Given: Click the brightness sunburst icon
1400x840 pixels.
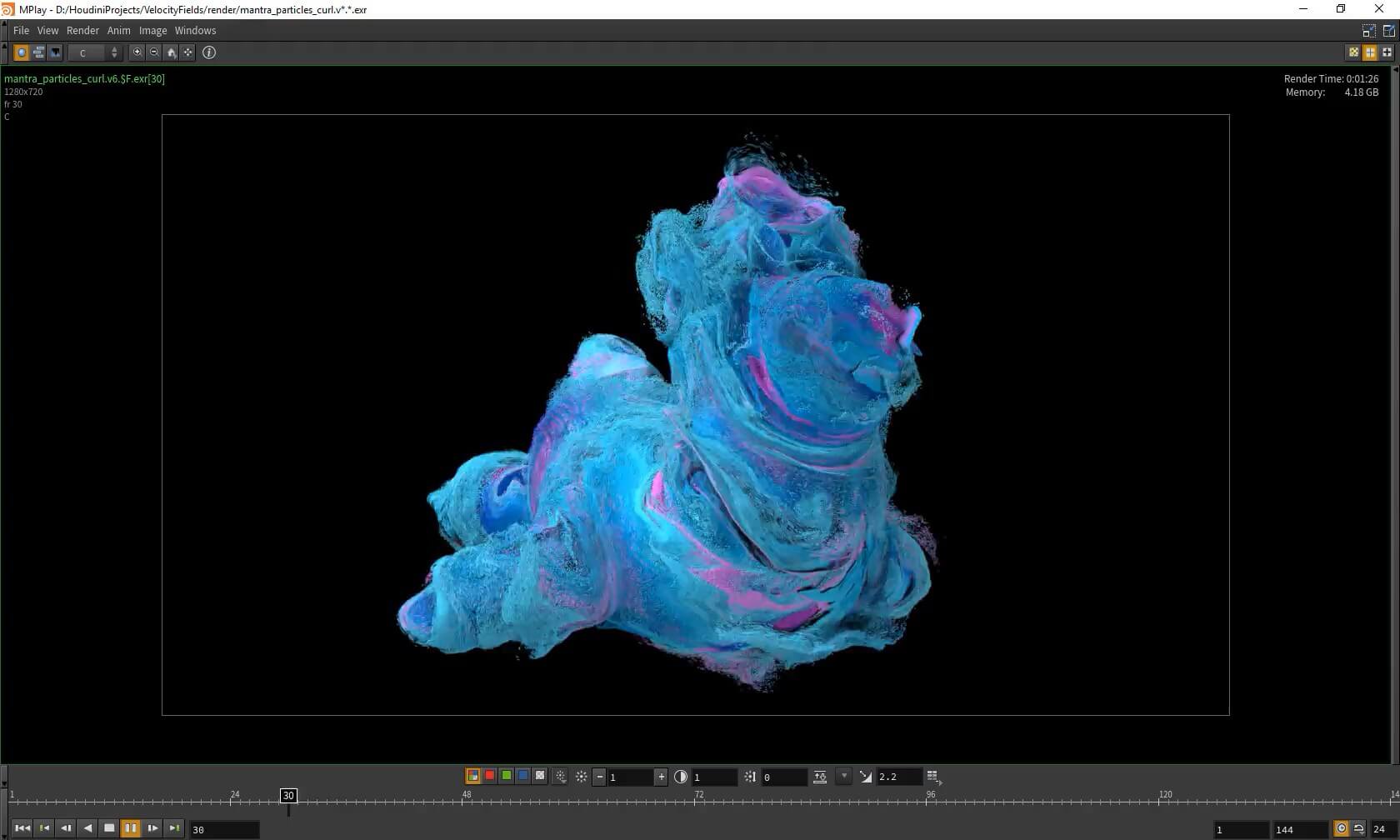Looking at the screenshot, I should 582,777.
